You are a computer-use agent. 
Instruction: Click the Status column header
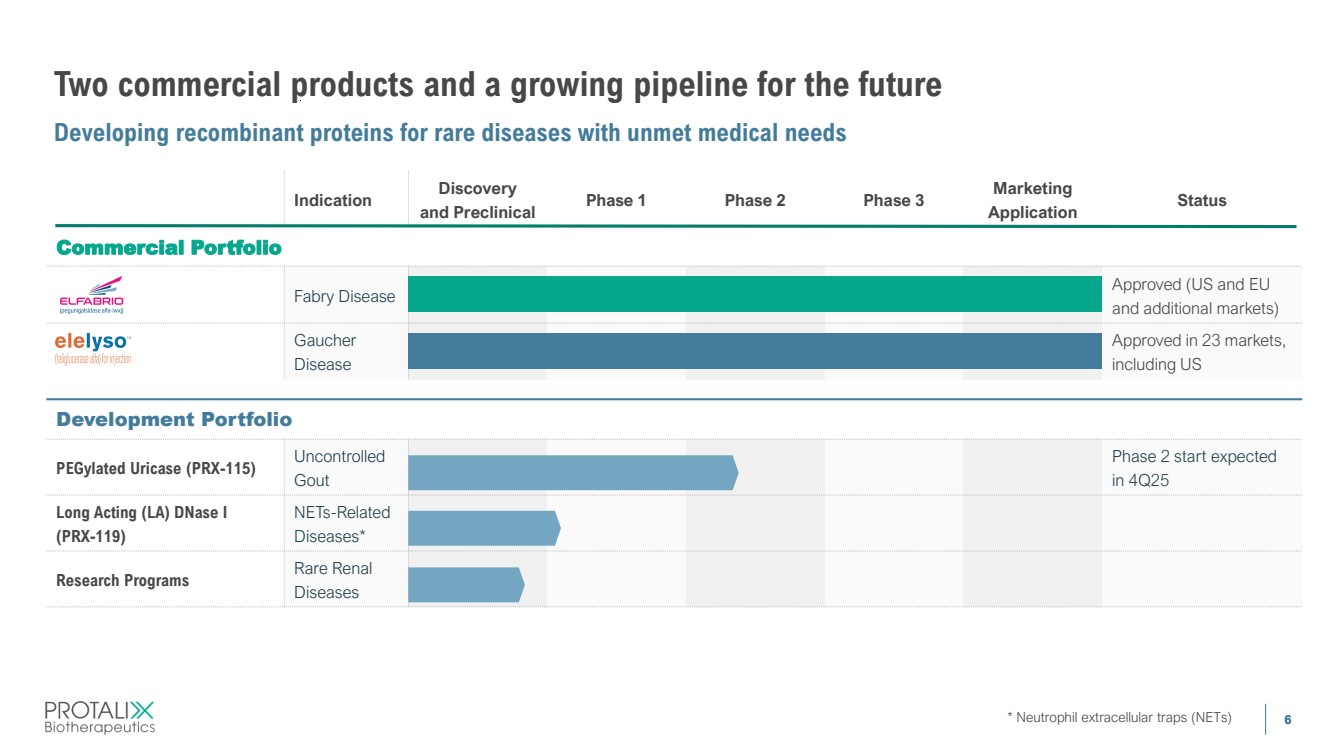click(x=1201, y=200)
